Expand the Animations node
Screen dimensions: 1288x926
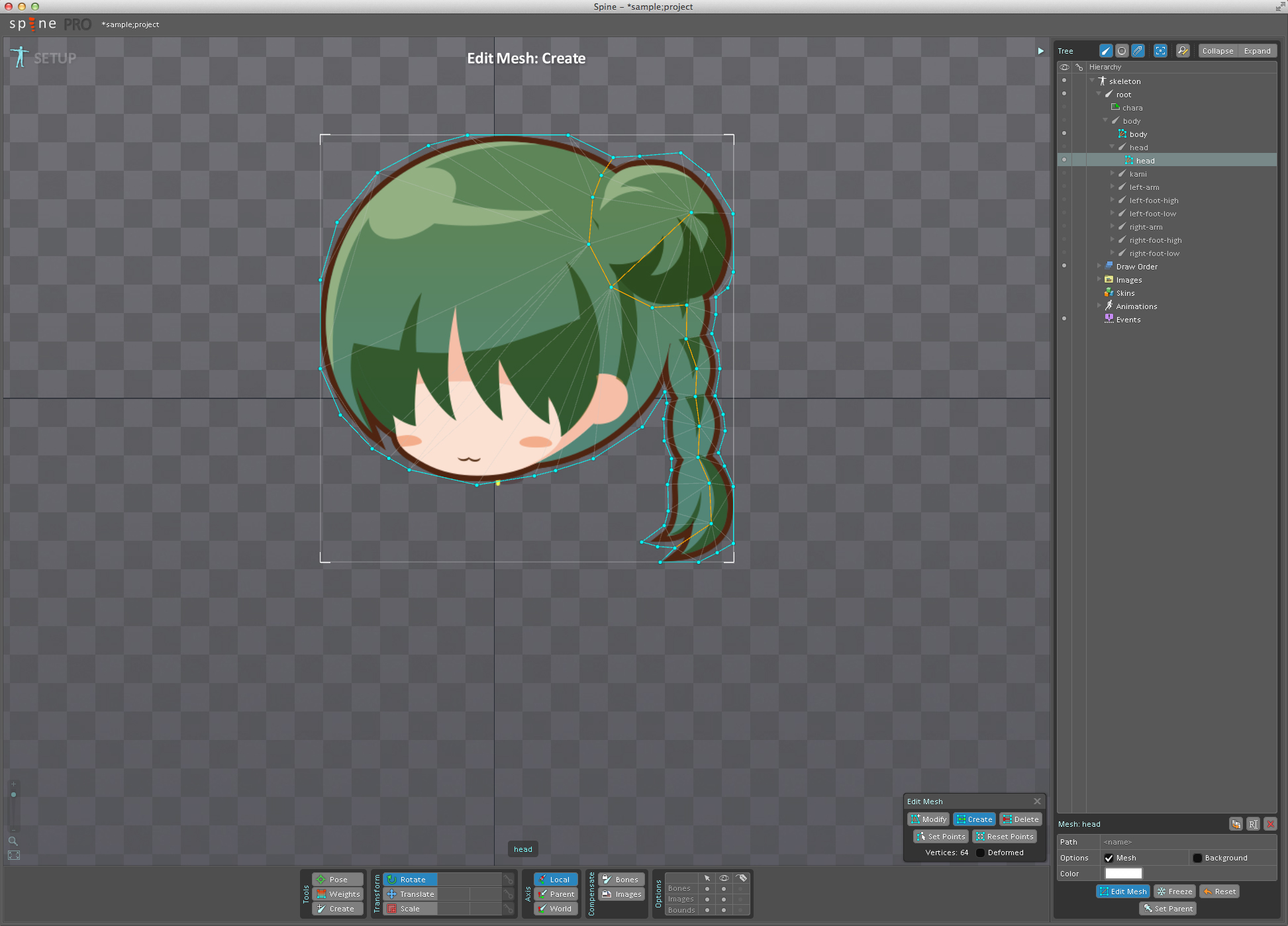(1099, 306)
